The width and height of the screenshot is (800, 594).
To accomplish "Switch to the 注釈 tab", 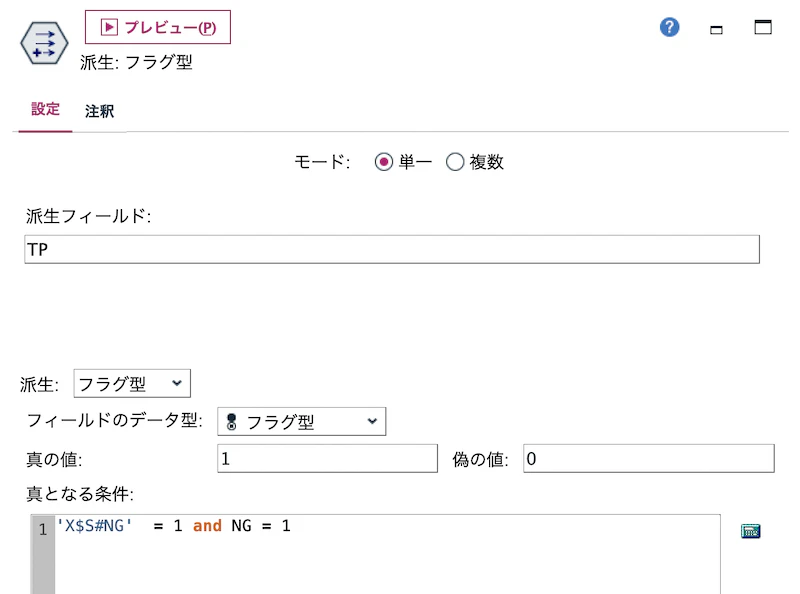I will coord(100,111).
